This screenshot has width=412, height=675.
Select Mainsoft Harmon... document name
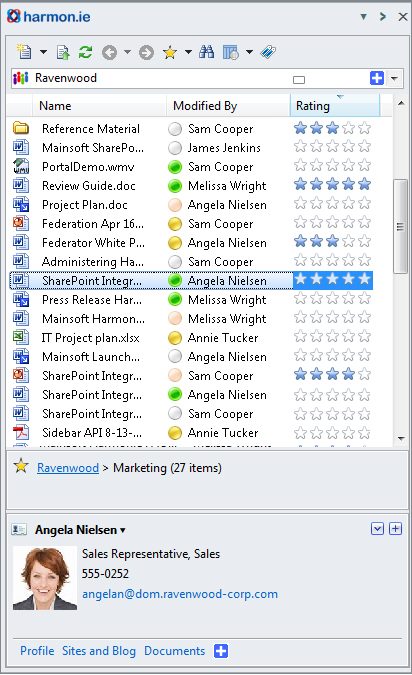click(93, 319)
